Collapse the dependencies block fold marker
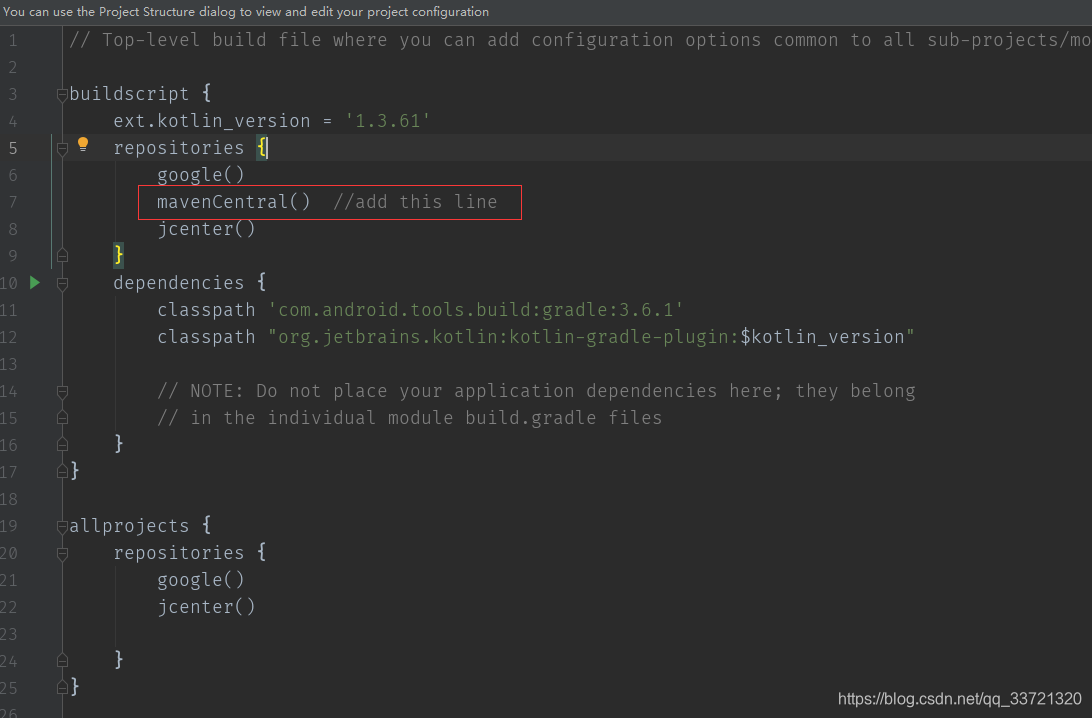Image resolution: width=1092 pixels, height=718 pixels. pos(62,283)
